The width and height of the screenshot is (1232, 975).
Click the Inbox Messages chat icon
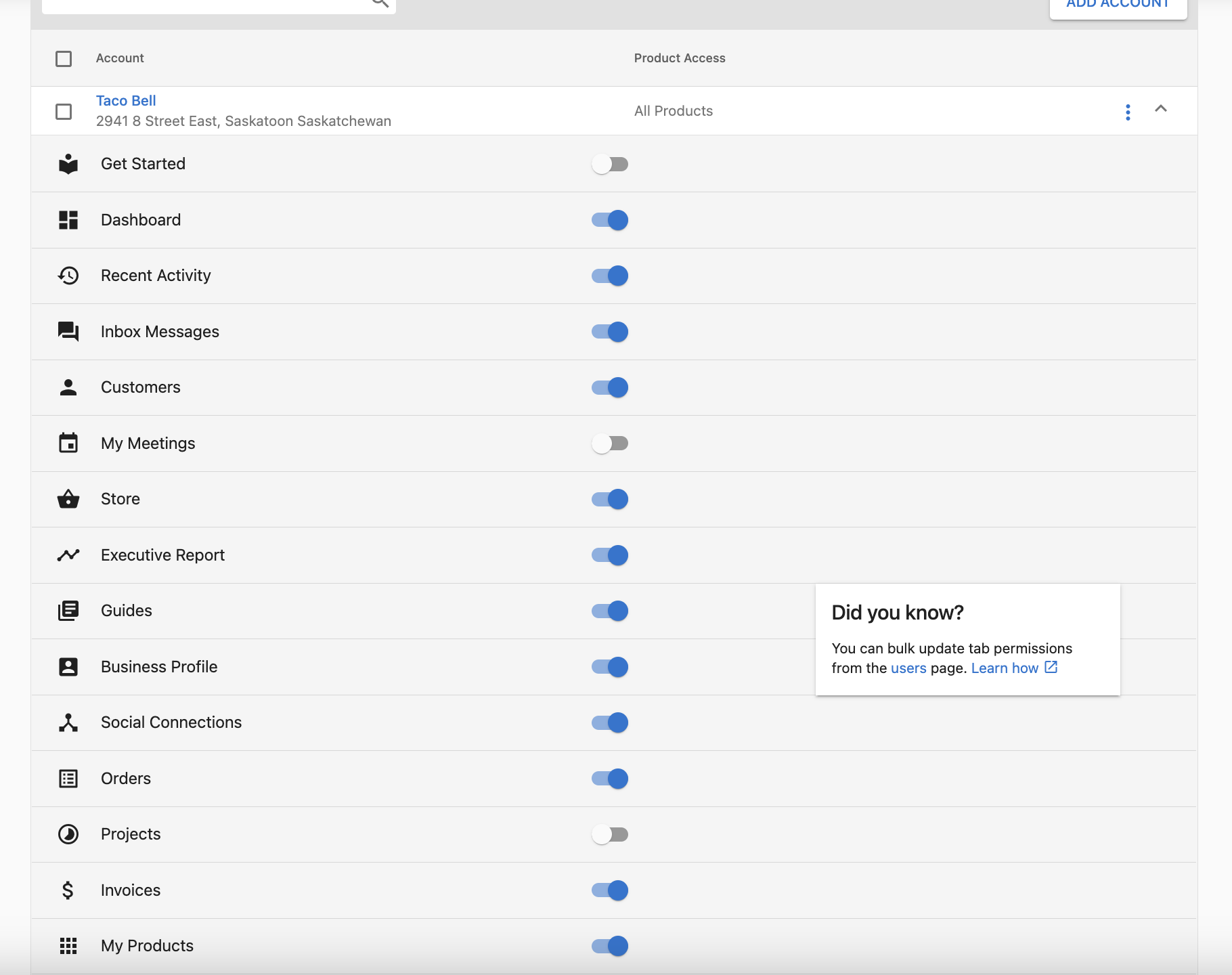[x=68, y=332]
